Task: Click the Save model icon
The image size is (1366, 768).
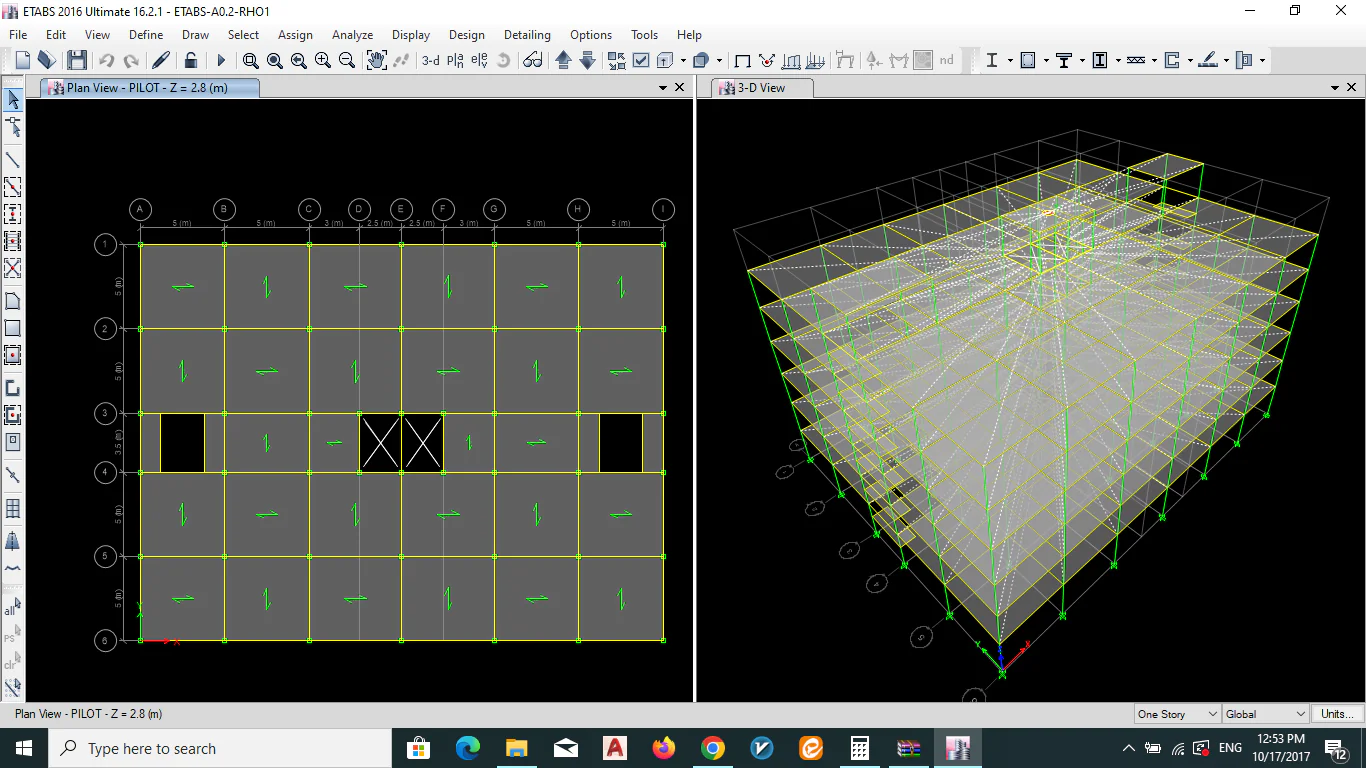Action: coord(77,61)
